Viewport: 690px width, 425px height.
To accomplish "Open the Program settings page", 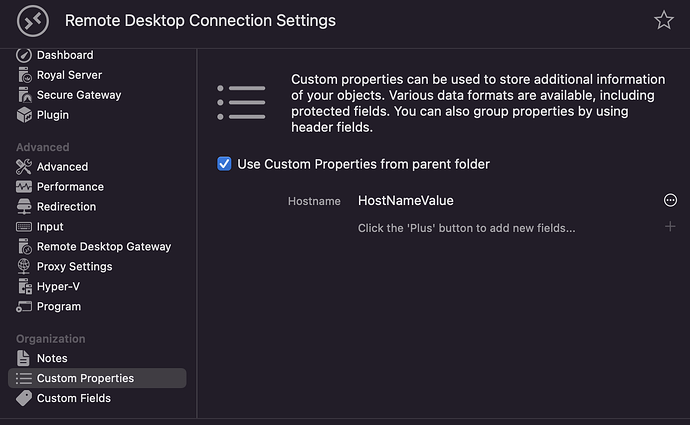I will click(58, 307).
